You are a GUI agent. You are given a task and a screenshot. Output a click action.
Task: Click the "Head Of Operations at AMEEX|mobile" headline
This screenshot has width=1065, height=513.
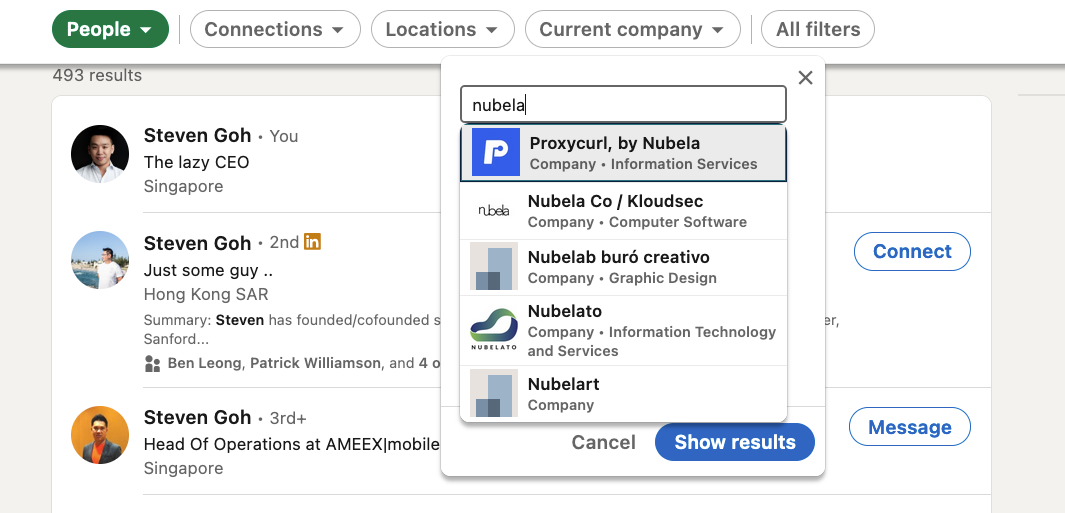[x=291, y=444]
